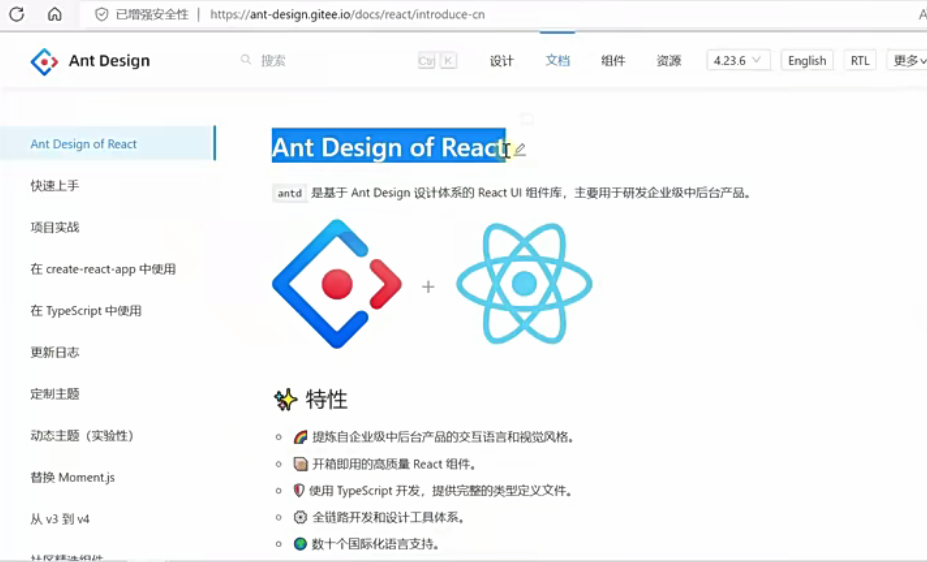Click the browser reload icon
The image size is (927, 562).
(x=17, y=14)
